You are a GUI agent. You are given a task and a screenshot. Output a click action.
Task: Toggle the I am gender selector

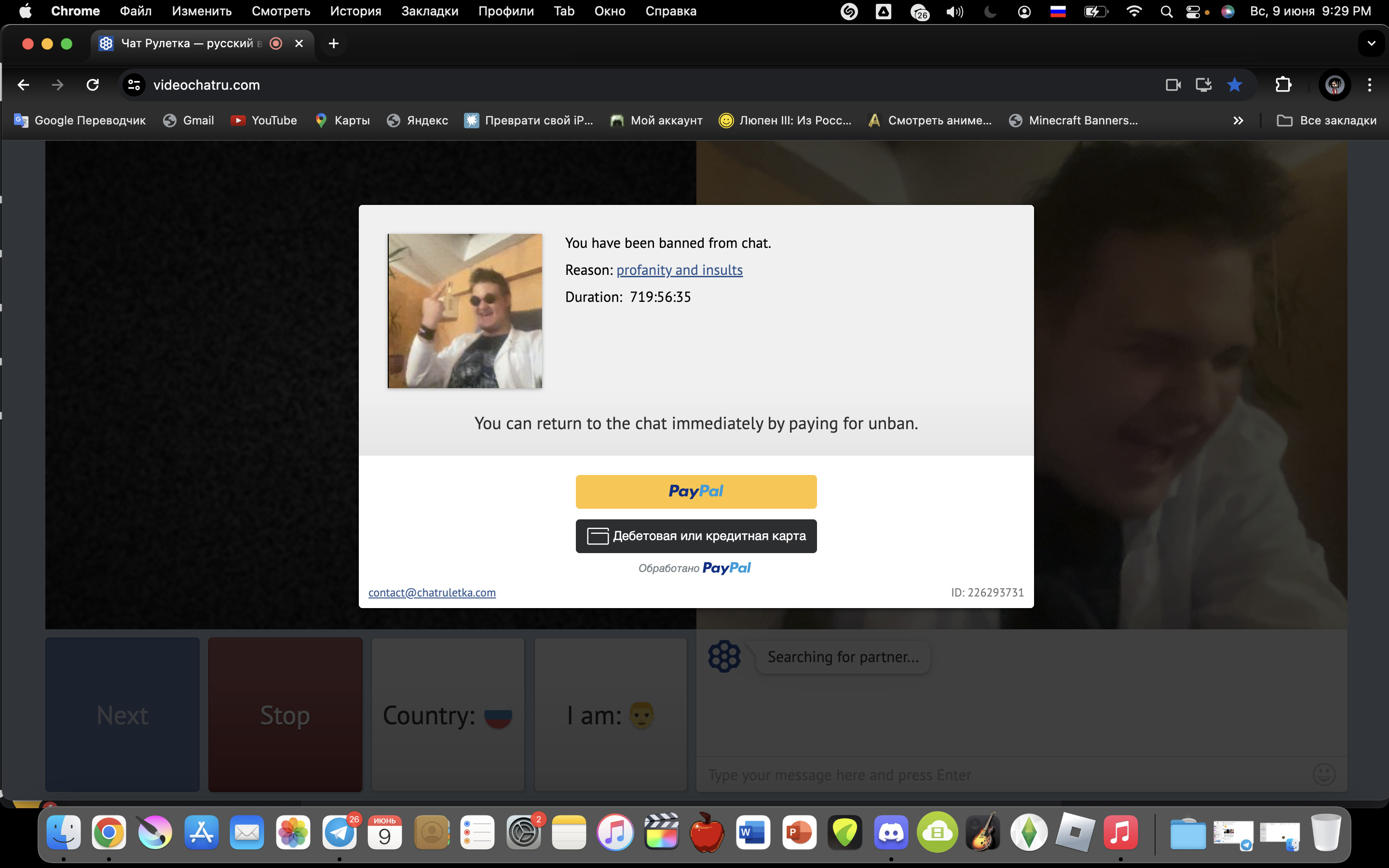(610, 715)
